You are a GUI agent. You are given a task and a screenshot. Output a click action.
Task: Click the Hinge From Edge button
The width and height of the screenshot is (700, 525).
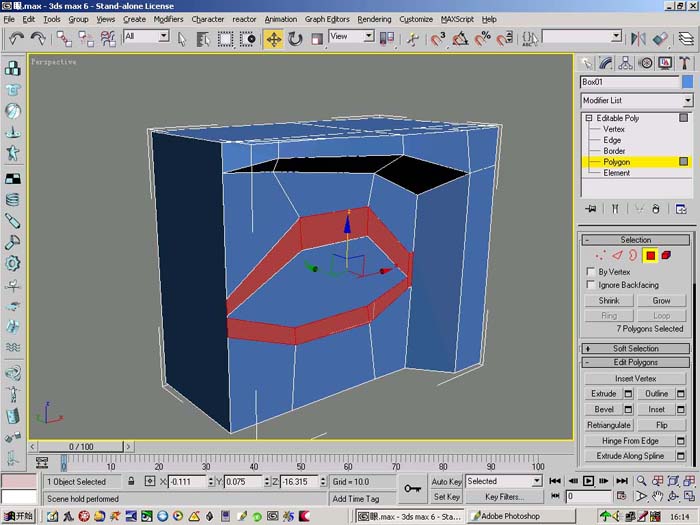(x=630, y=441)
